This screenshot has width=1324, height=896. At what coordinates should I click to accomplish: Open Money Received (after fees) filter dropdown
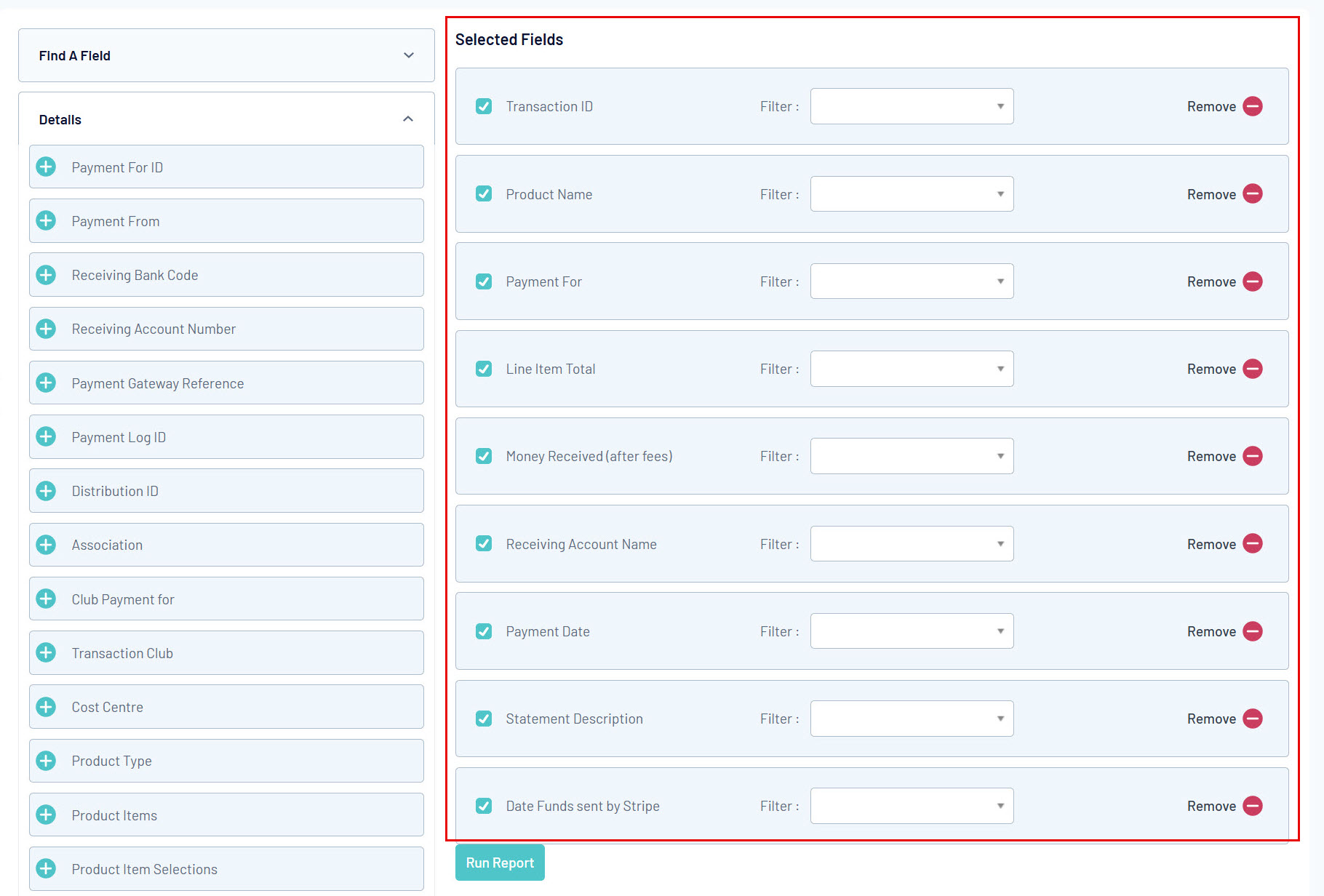912,456
